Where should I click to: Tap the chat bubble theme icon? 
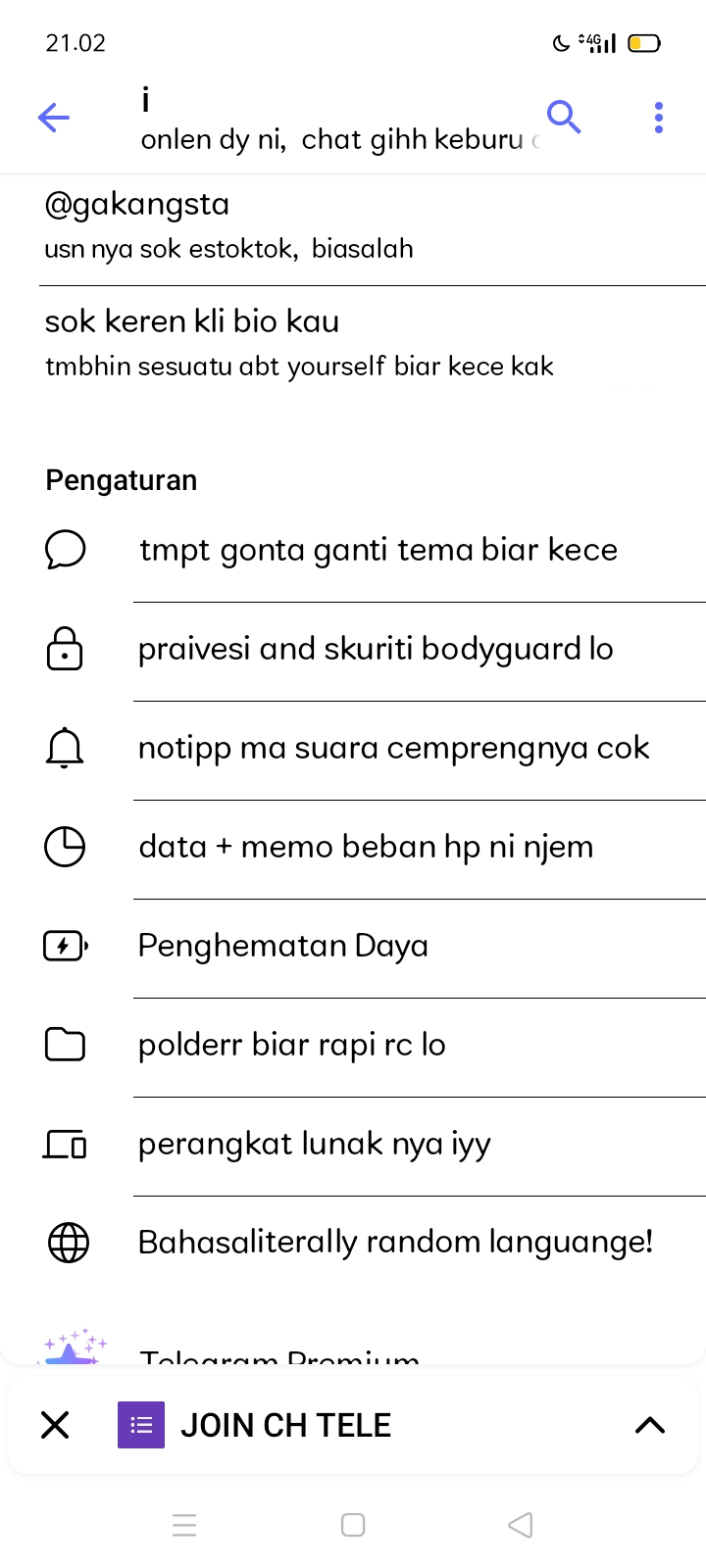click(x=65, y=550)
